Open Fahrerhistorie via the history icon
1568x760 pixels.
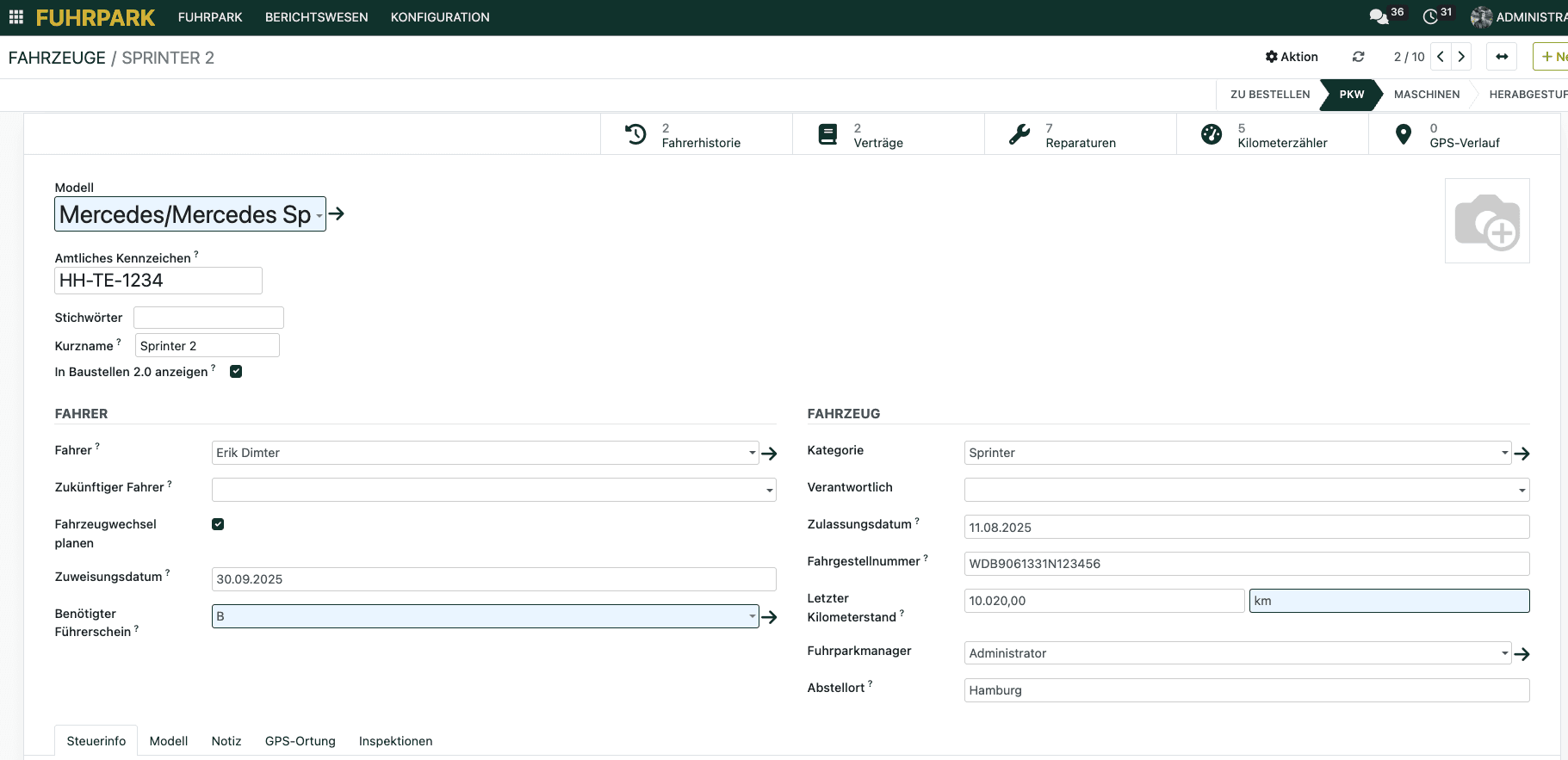click(635, 134)
